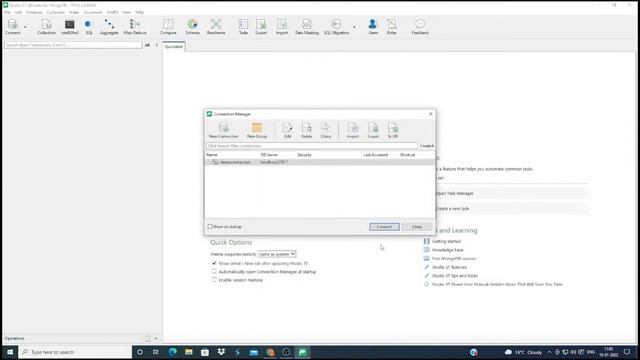Launch IntelliShell from the toolbar

point(70,27)
